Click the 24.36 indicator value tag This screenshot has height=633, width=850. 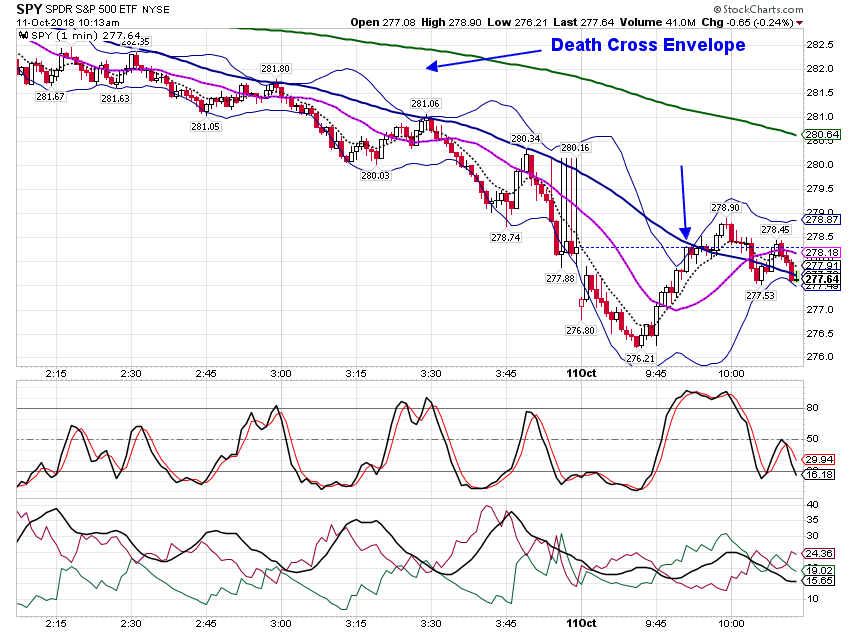(x=819, y=553)
